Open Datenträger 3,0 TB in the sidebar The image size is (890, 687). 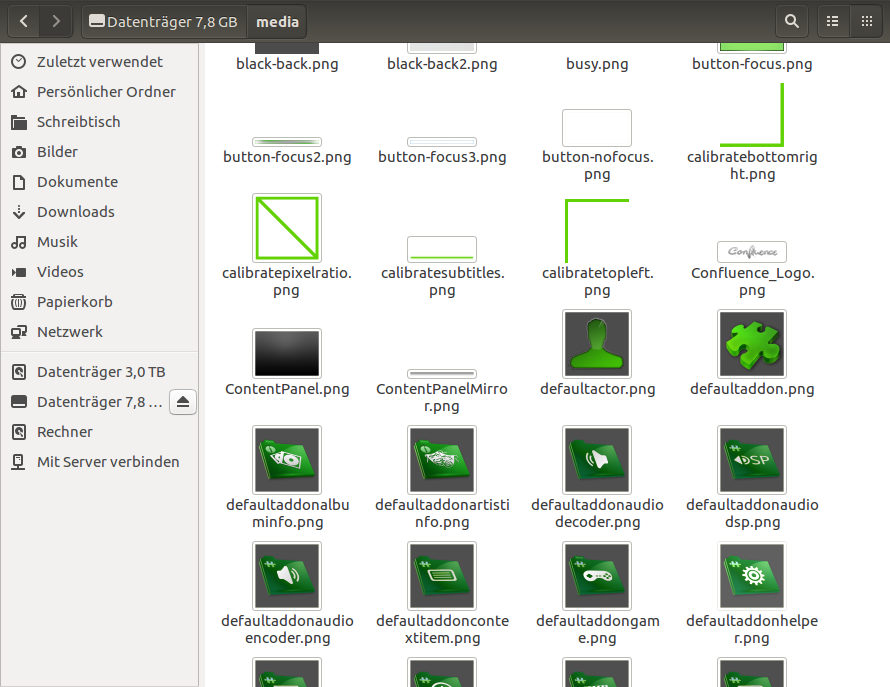pos(99,372)
